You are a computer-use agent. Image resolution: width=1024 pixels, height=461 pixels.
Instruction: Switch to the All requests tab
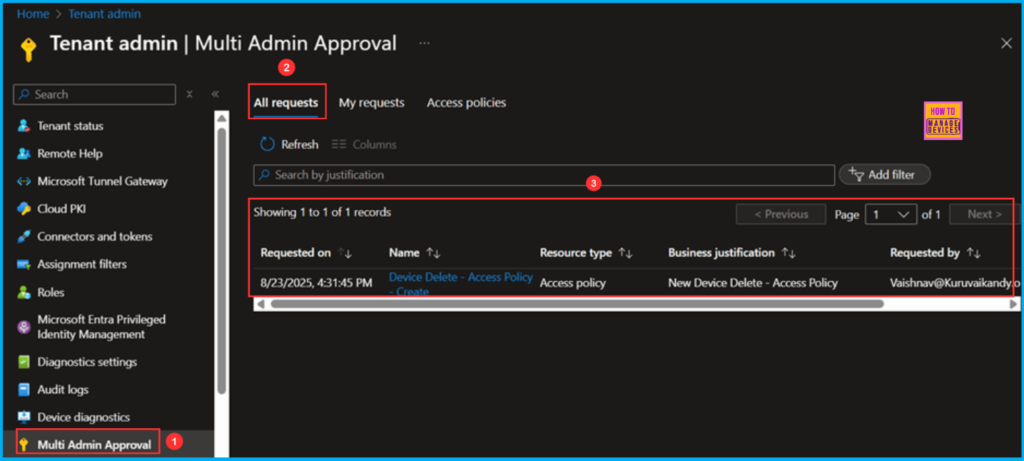(x=286, y=103)
